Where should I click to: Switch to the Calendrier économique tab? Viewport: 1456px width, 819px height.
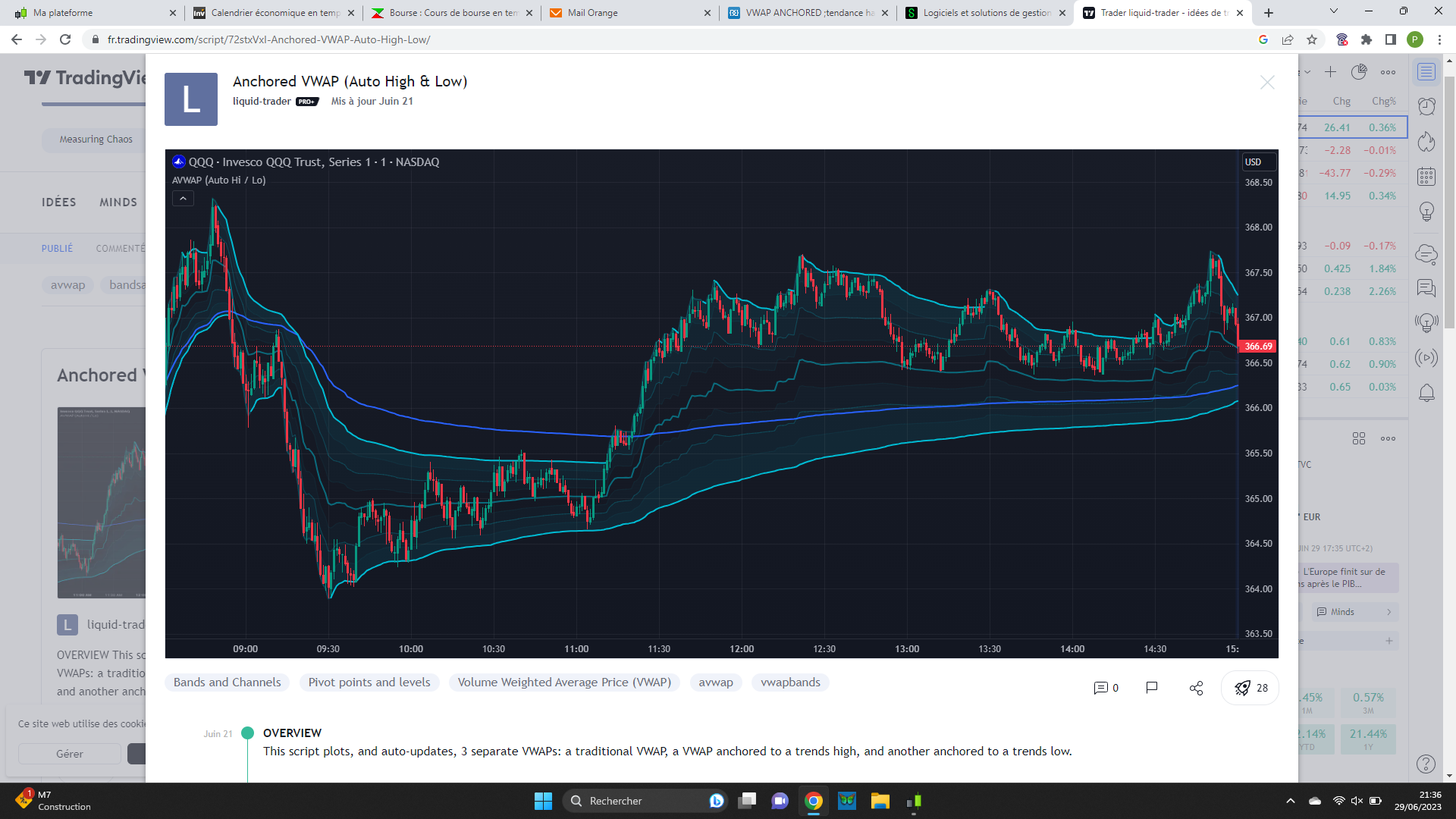[273, 13]
